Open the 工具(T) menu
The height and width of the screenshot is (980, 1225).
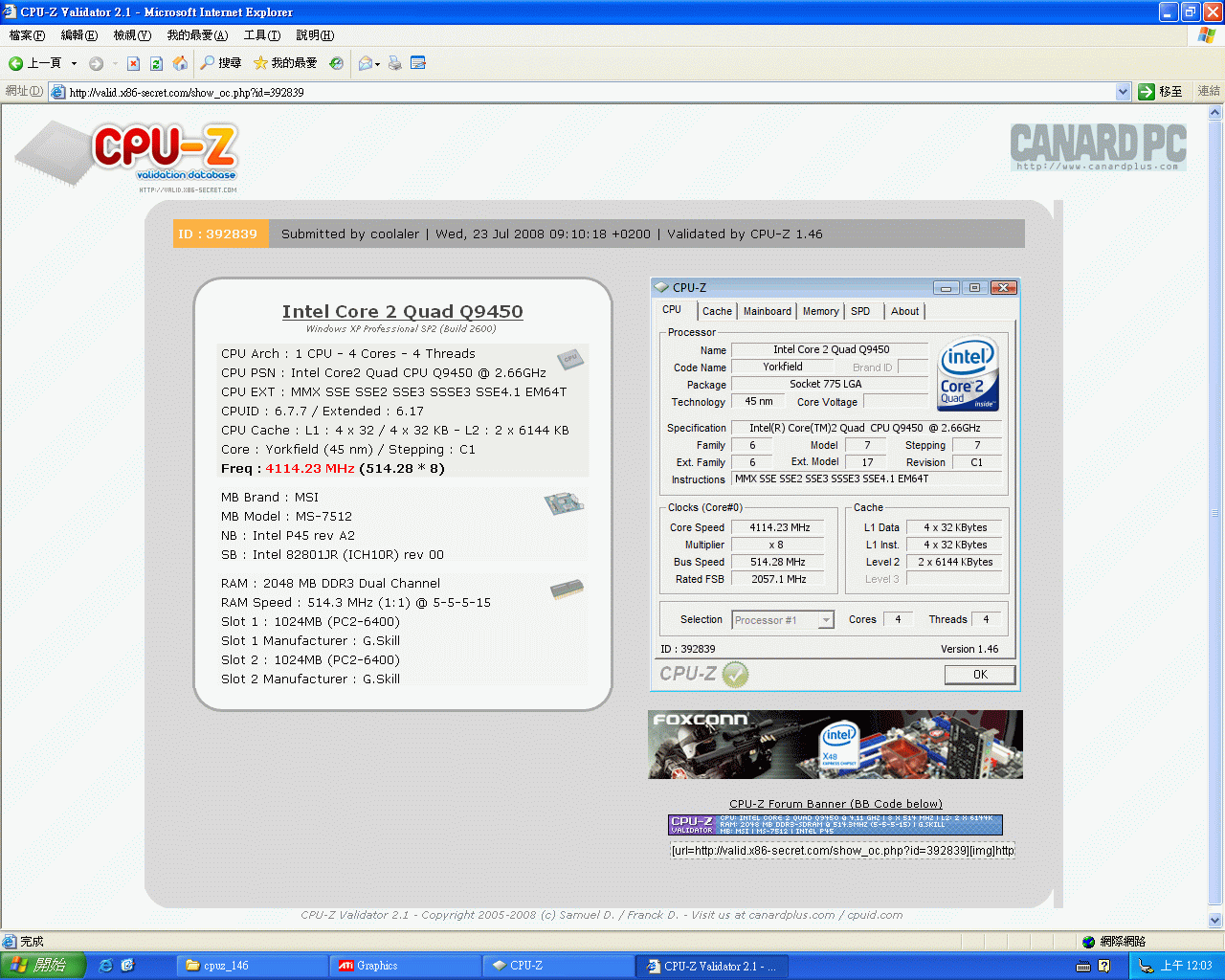(x=262, y=35)
